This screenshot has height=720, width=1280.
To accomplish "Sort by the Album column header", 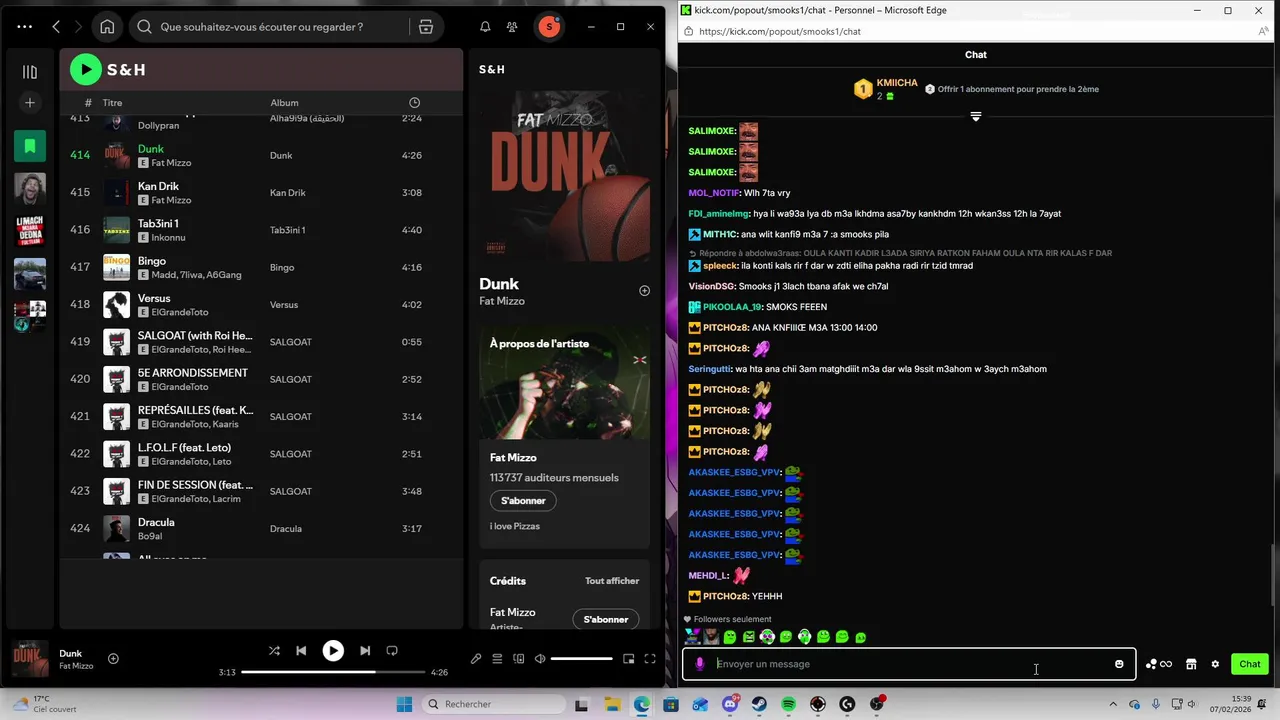I will tap(284, 103).
